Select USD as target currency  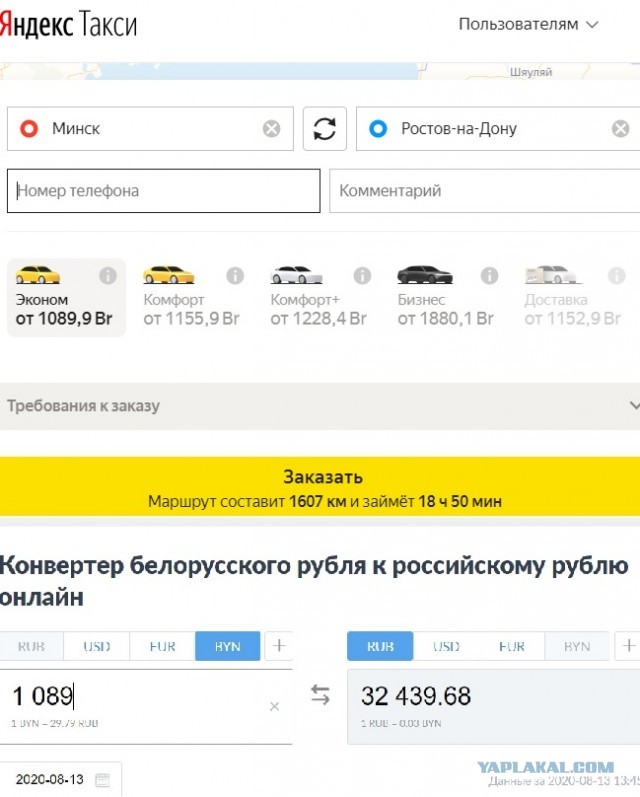(x=446, y=646)
